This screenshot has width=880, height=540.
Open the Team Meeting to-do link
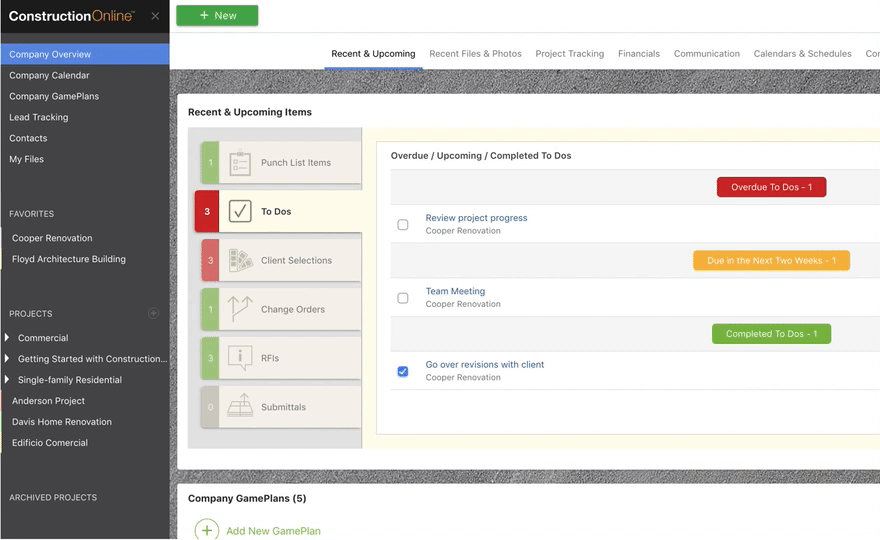[x=455, y=291]
